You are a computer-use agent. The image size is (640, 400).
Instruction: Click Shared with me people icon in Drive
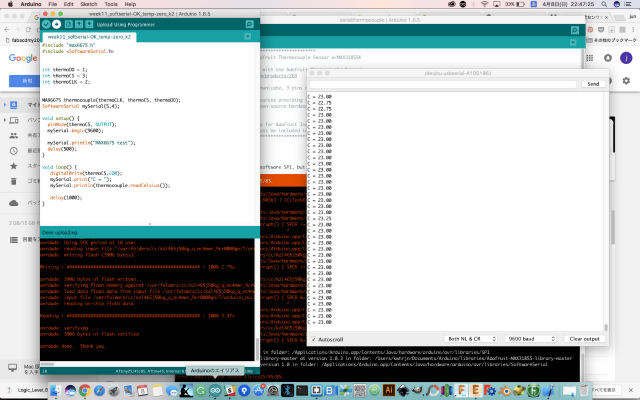(14, 135)
